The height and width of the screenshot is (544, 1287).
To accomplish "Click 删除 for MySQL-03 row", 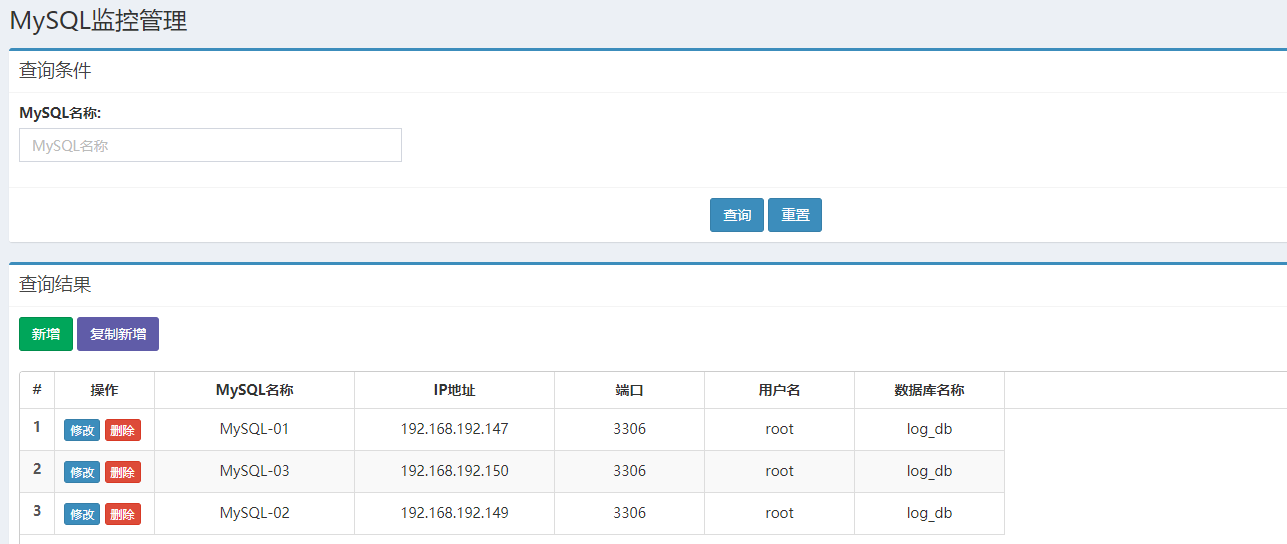I will tap(123, 472).
